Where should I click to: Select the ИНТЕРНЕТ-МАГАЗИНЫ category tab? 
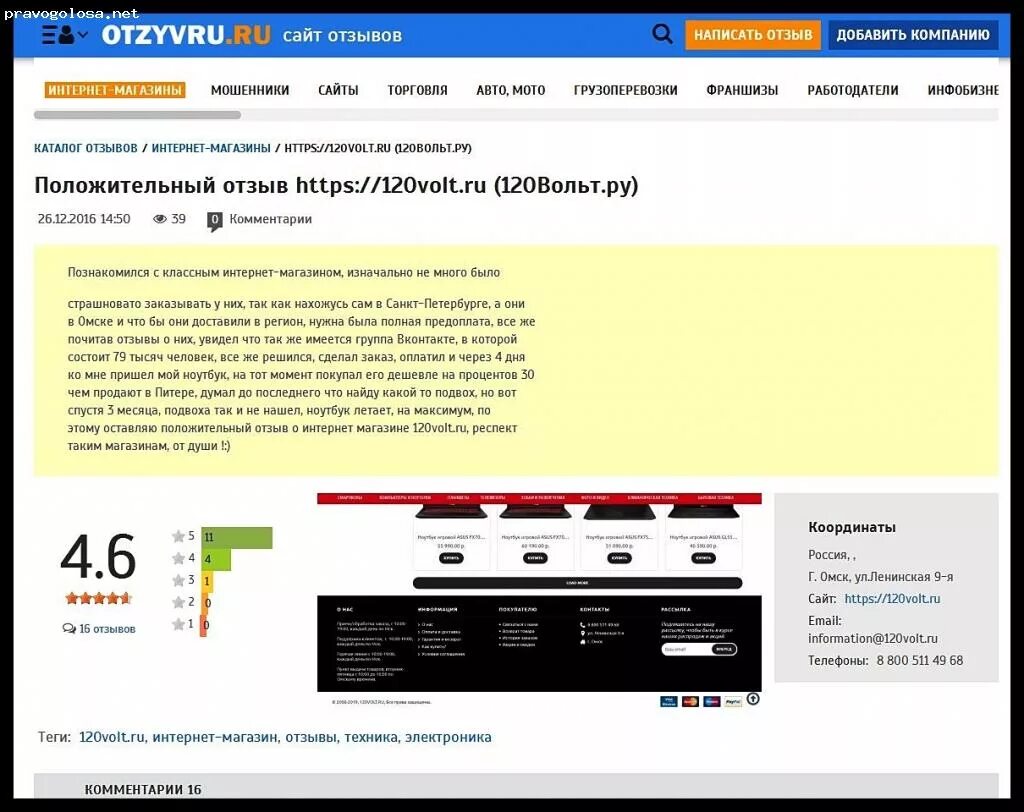point(115,89)
